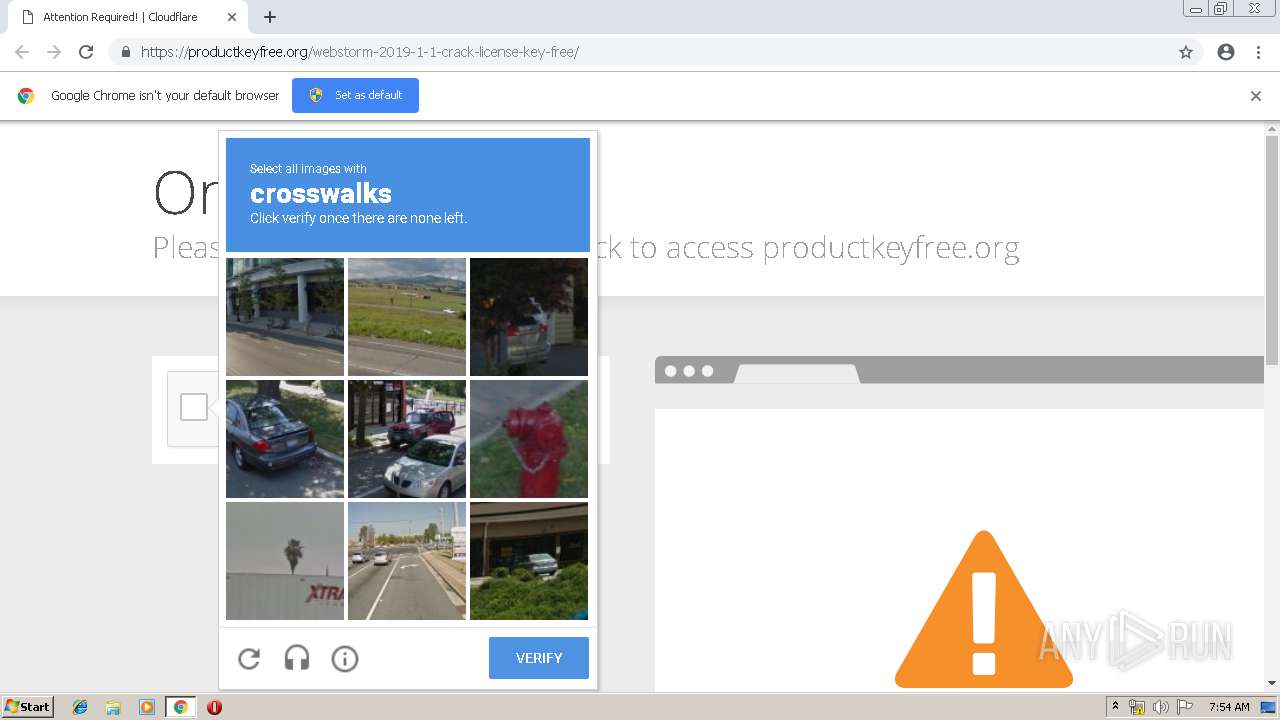
Task: Show hidden system tray icons
Action: pyautogui.click(x=1115, y=707)
